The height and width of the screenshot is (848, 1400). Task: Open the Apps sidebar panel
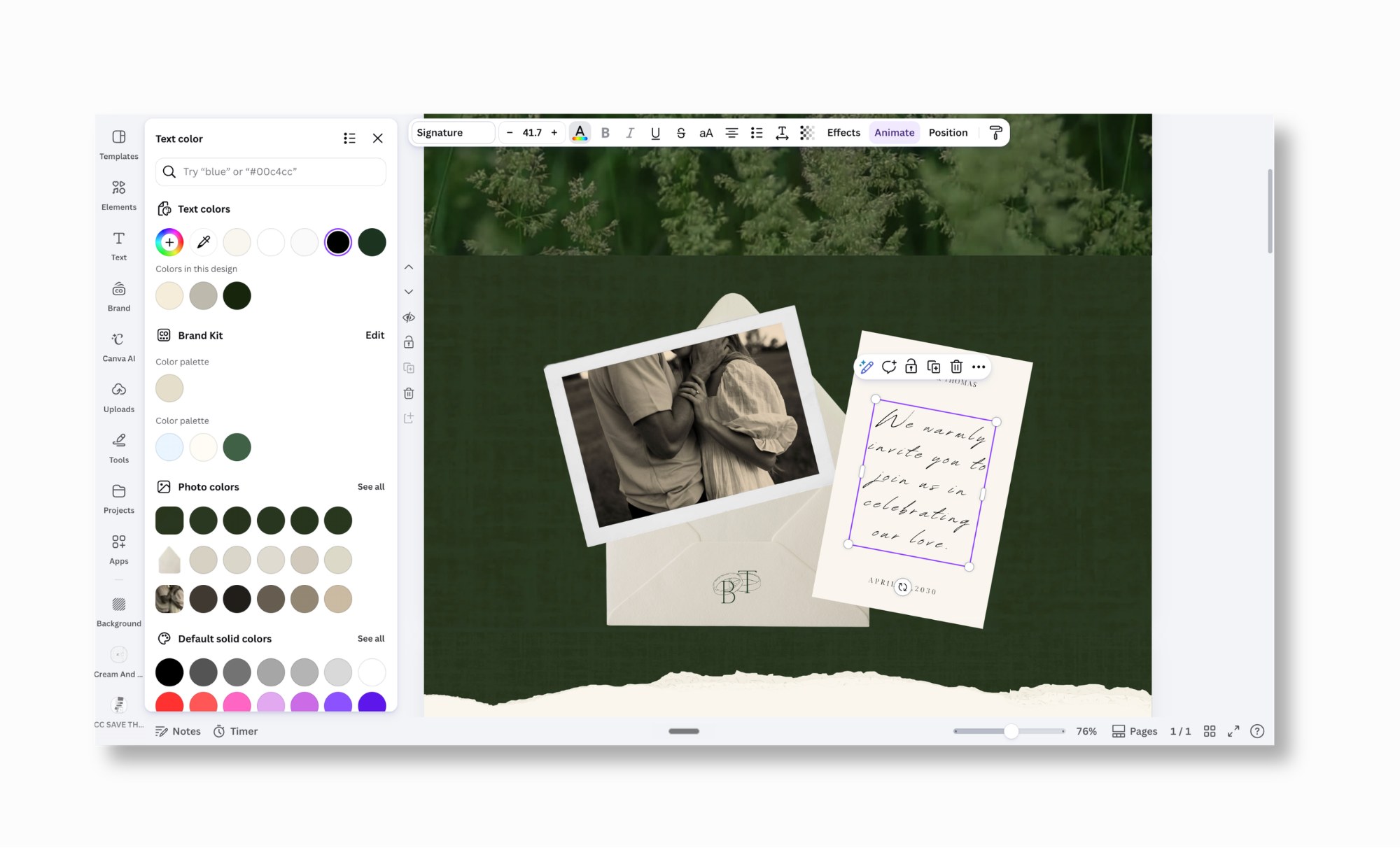click(119, 549)
